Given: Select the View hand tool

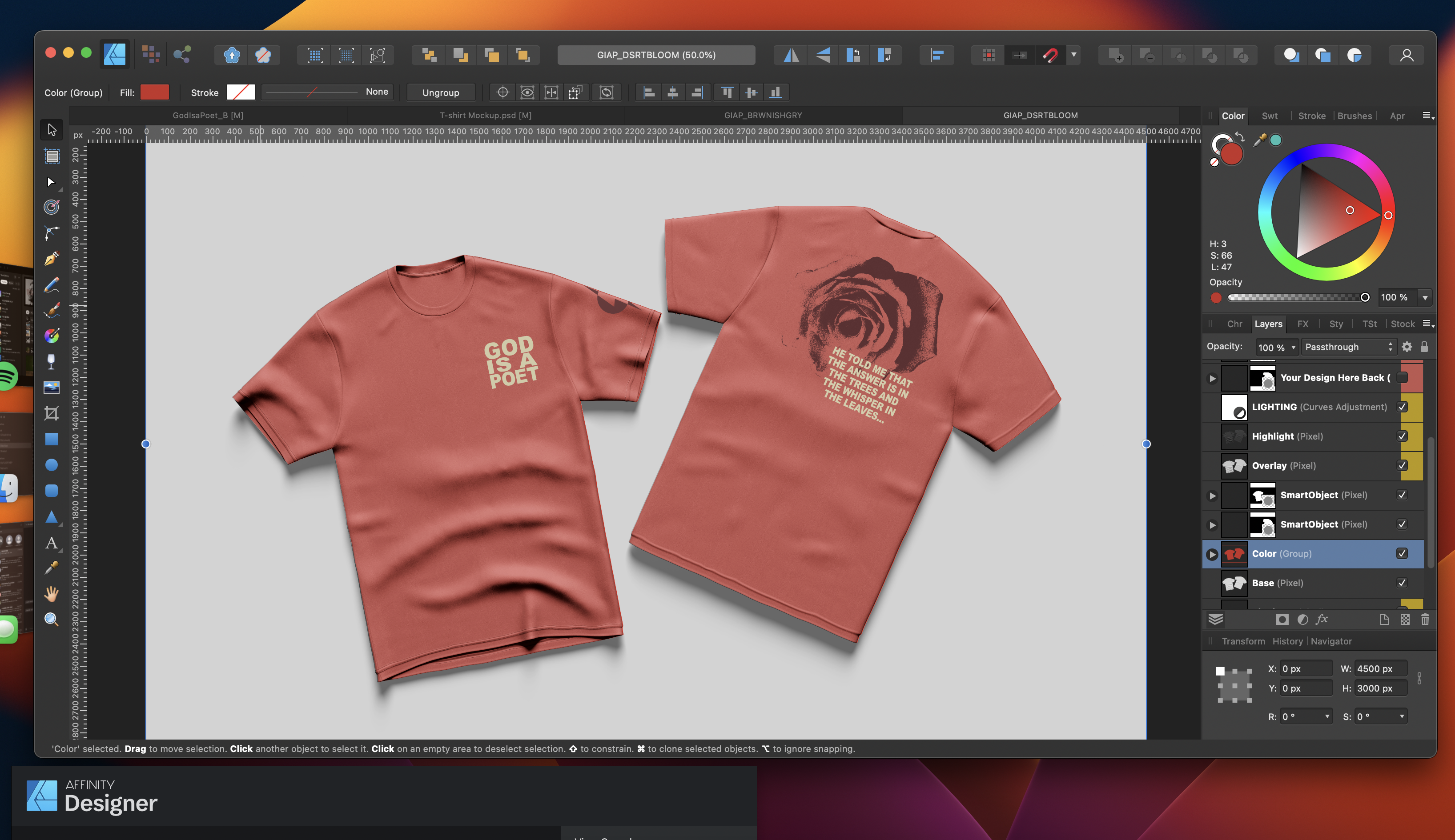Looking at the screenshot, I should coord(52,594).
